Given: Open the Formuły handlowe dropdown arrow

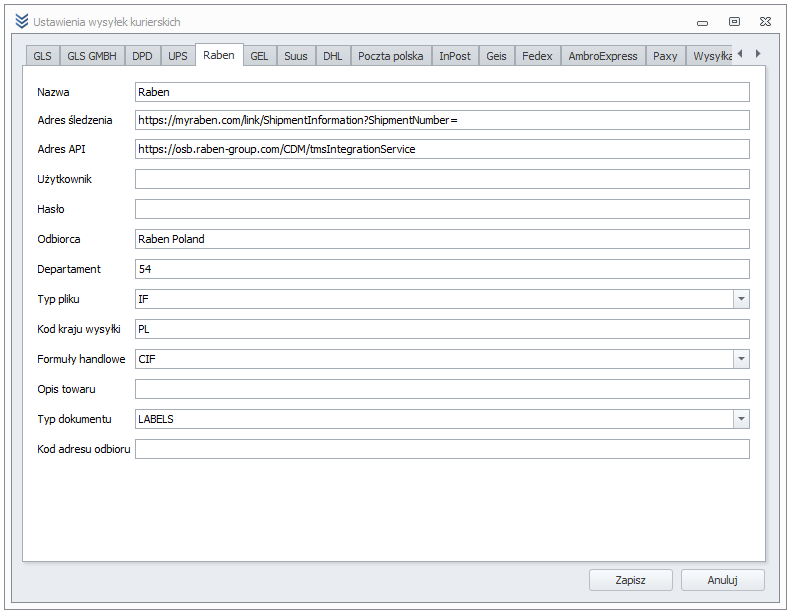Looking at the screenshot, I should pos(741,359).
